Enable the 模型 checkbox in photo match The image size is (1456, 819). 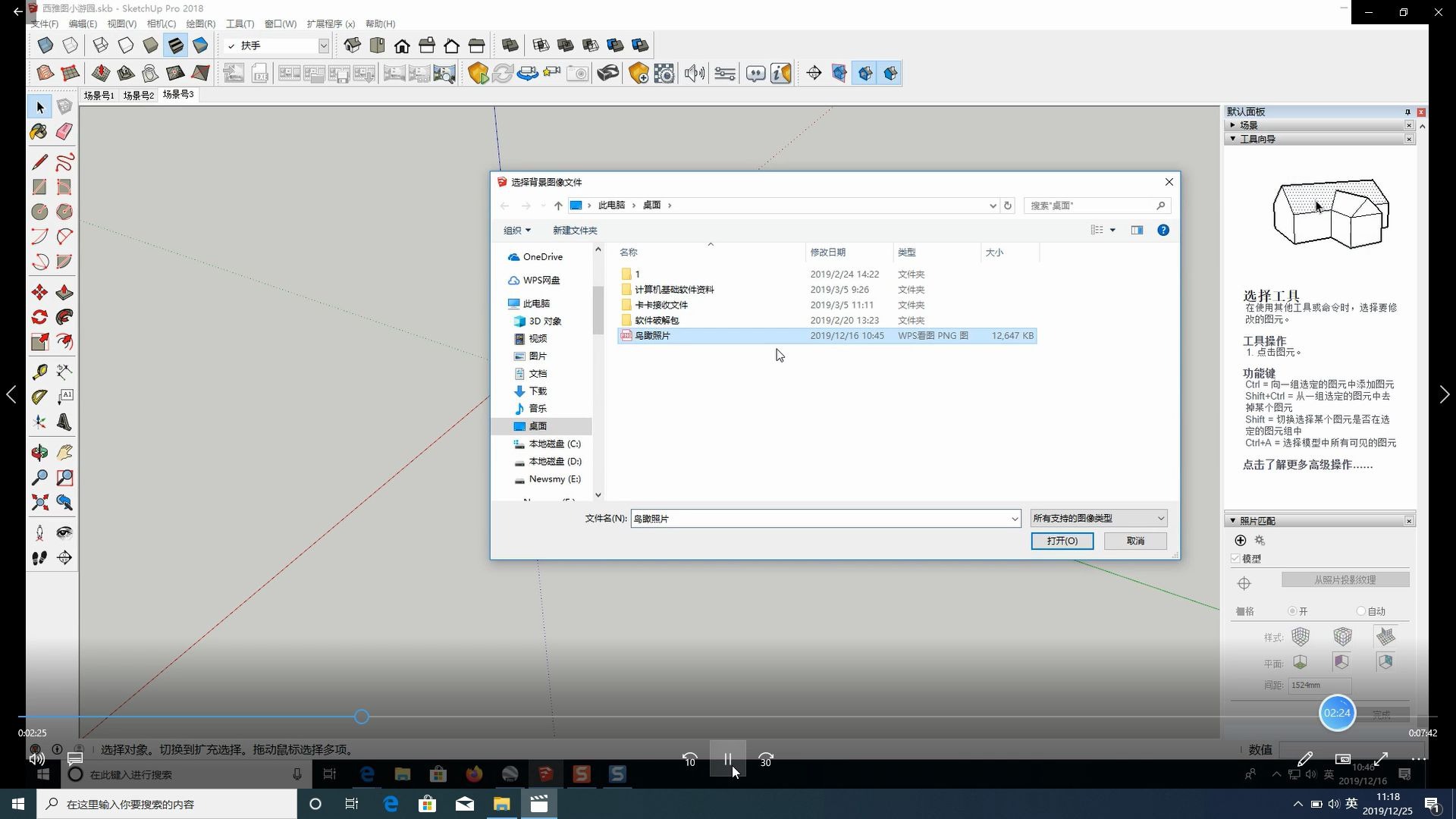pyautogui.click(x=1235, y=559)
